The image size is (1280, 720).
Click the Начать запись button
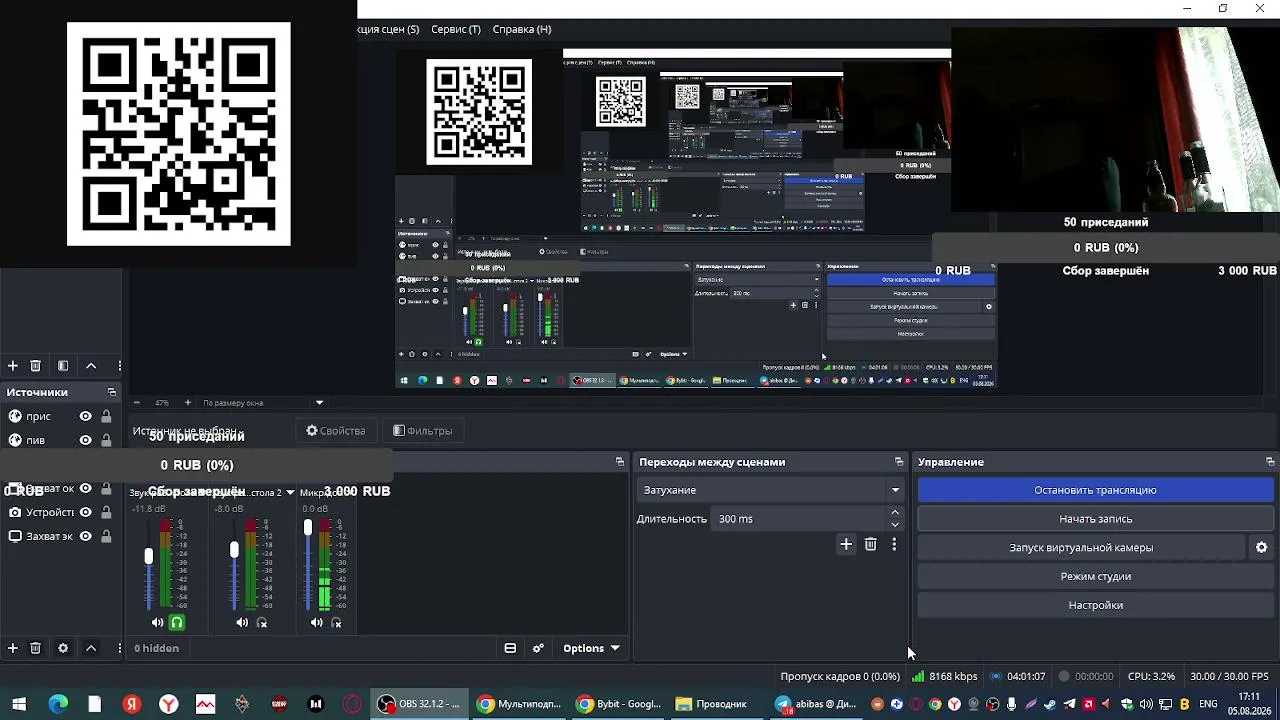click(x=1095, y=519)
